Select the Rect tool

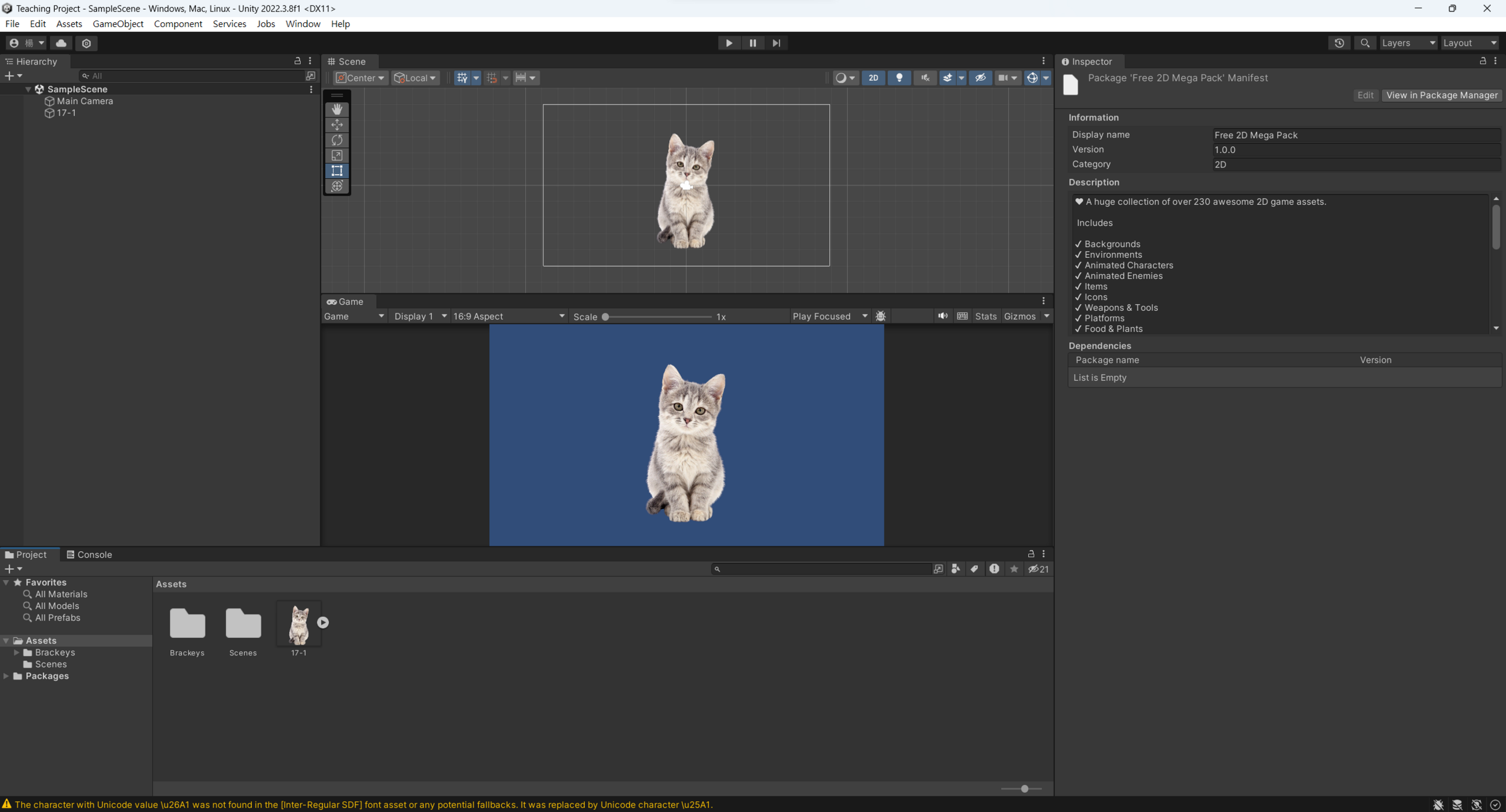tap(337, 170)
